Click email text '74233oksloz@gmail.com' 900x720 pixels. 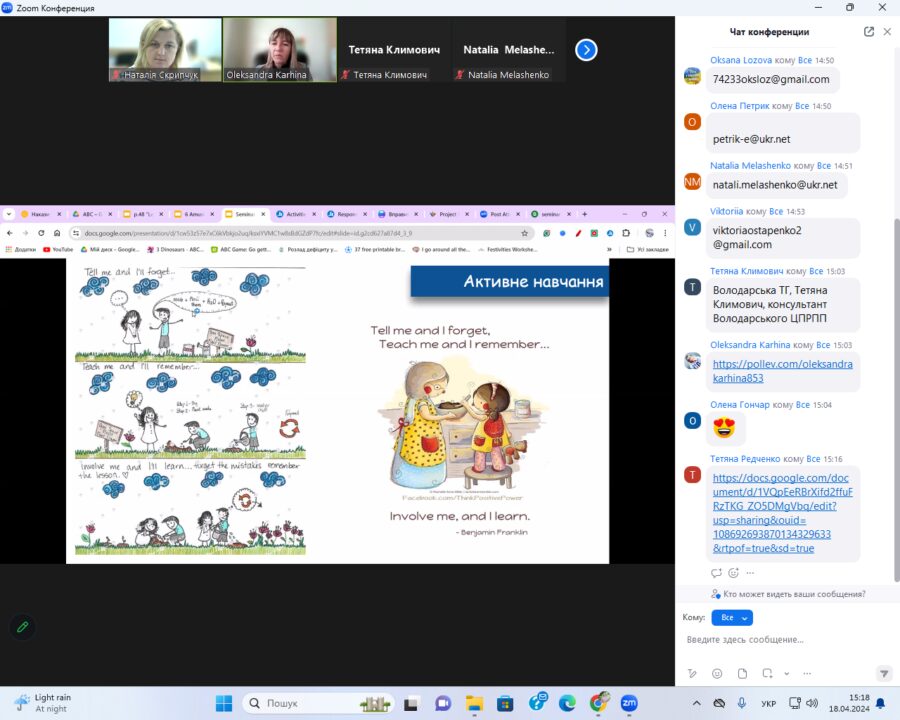tap(771, 79)
